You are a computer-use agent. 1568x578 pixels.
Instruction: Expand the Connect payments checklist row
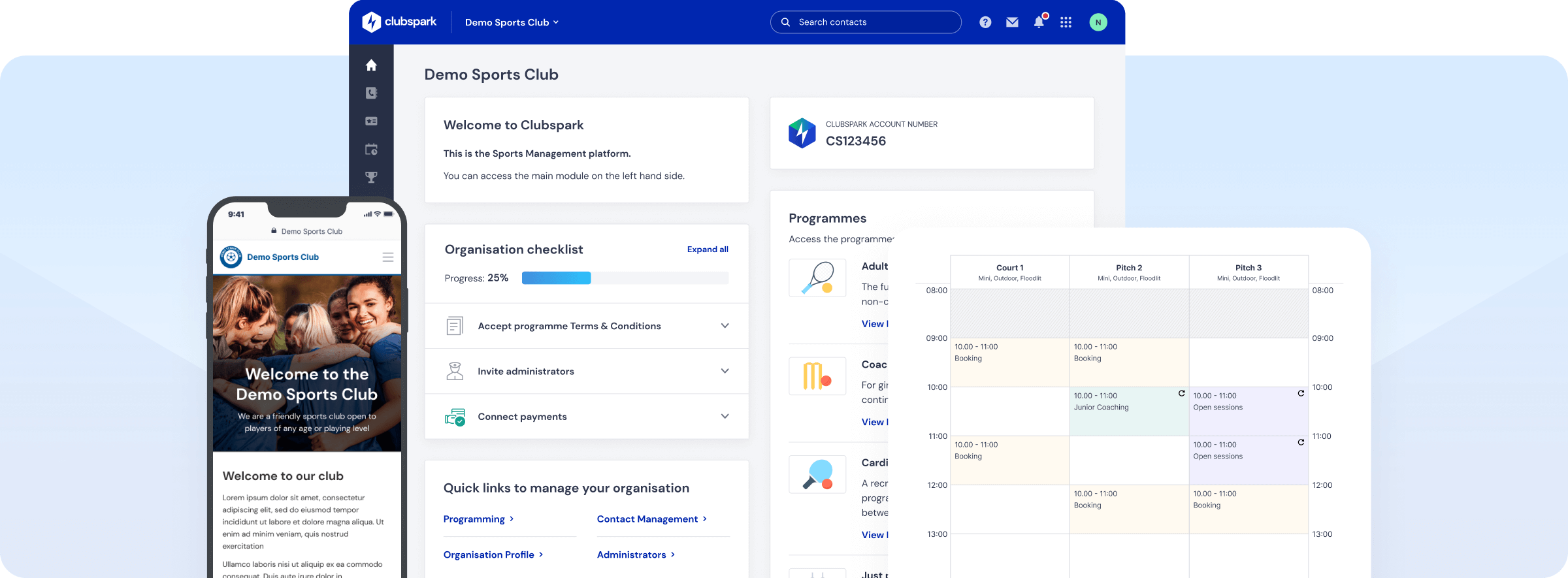coord(587,417)
